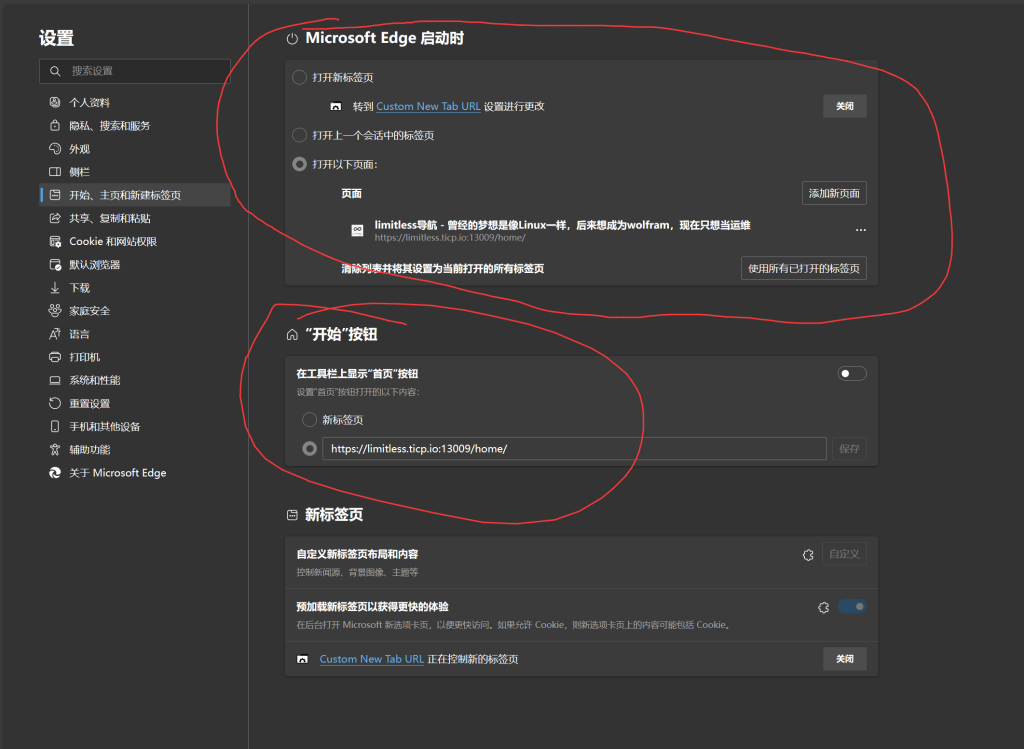The image size is (1024, 749).
Task: Click the phone icon for 手机和其他设备
Action: point(55,426)
